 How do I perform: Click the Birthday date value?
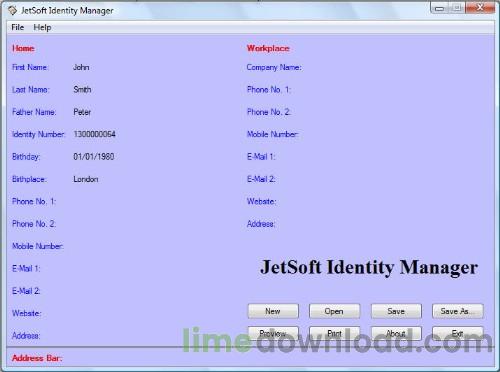point(94,157)
